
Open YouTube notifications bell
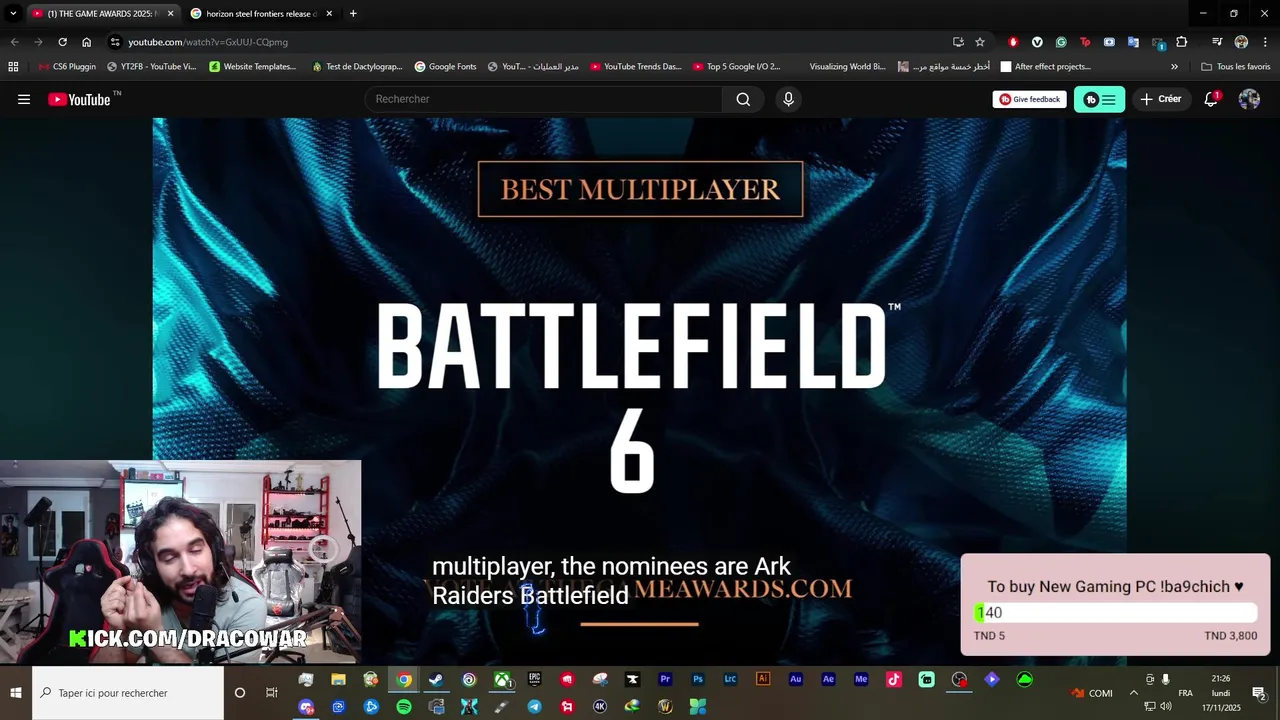click(x=1211, y=99)
